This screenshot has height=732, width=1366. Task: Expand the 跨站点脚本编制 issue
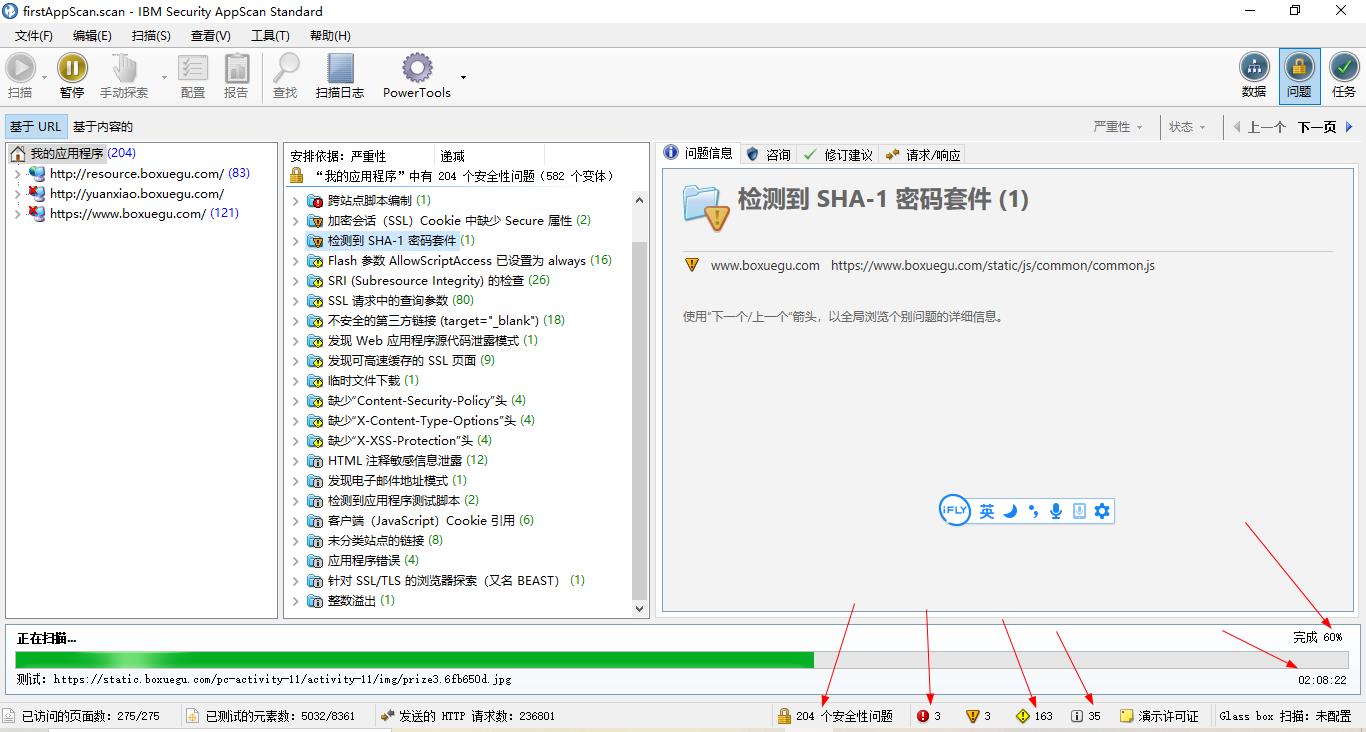[296, 201]
